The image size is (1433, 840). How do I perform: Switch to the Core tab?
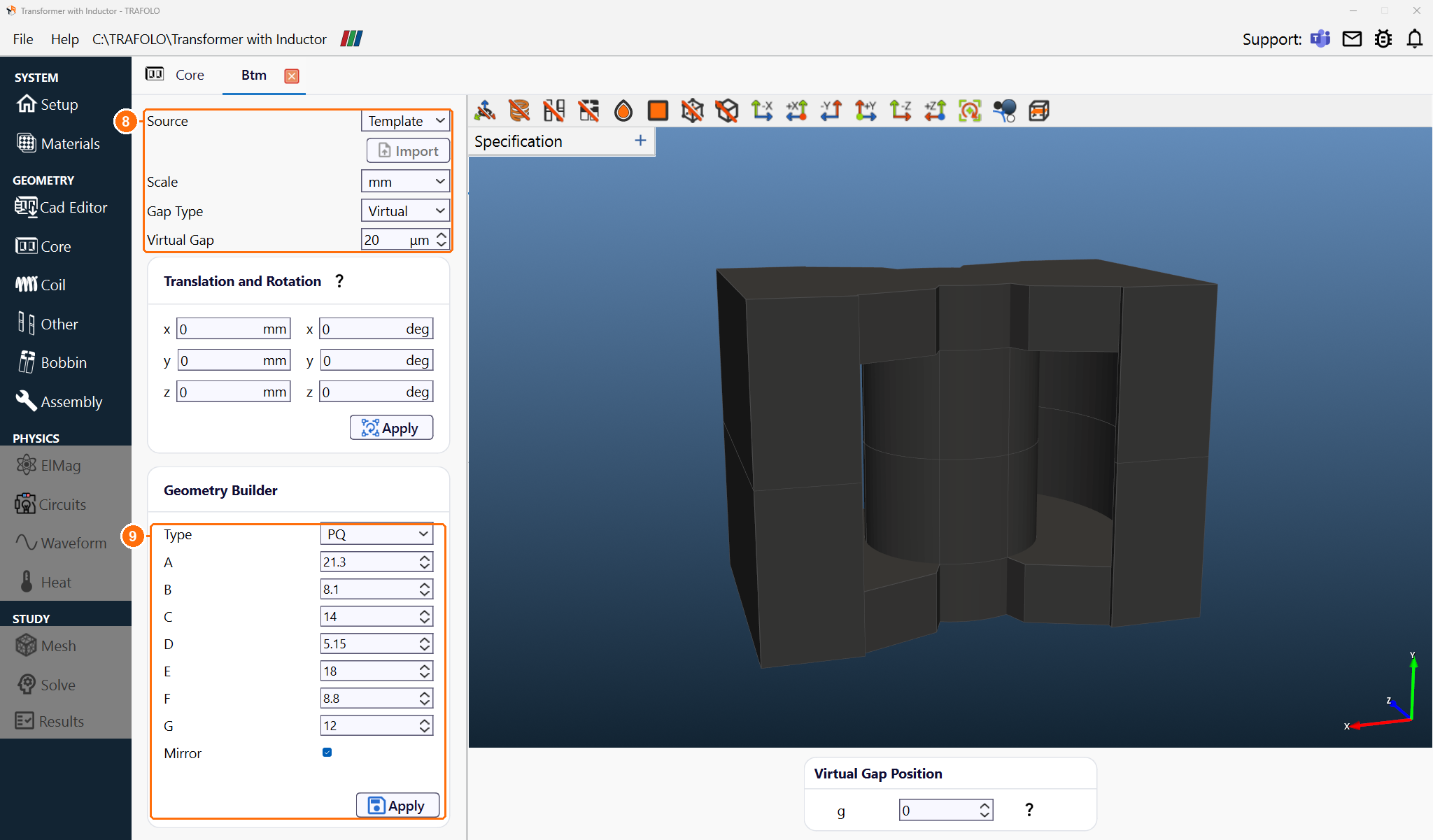(176, 75)
